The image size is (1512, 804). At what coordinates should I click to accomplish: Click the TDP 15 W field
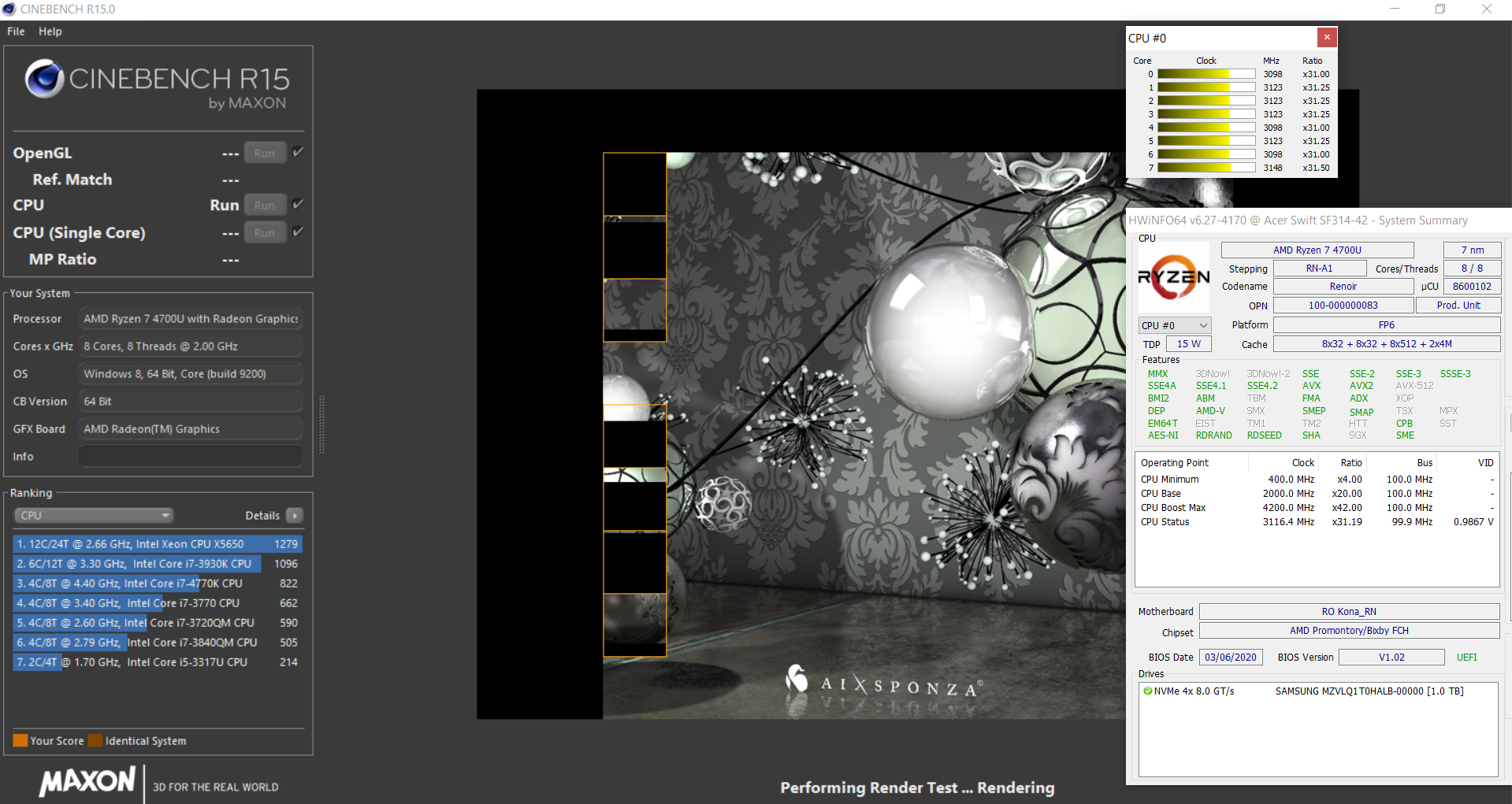click(x=1189, y=344)
